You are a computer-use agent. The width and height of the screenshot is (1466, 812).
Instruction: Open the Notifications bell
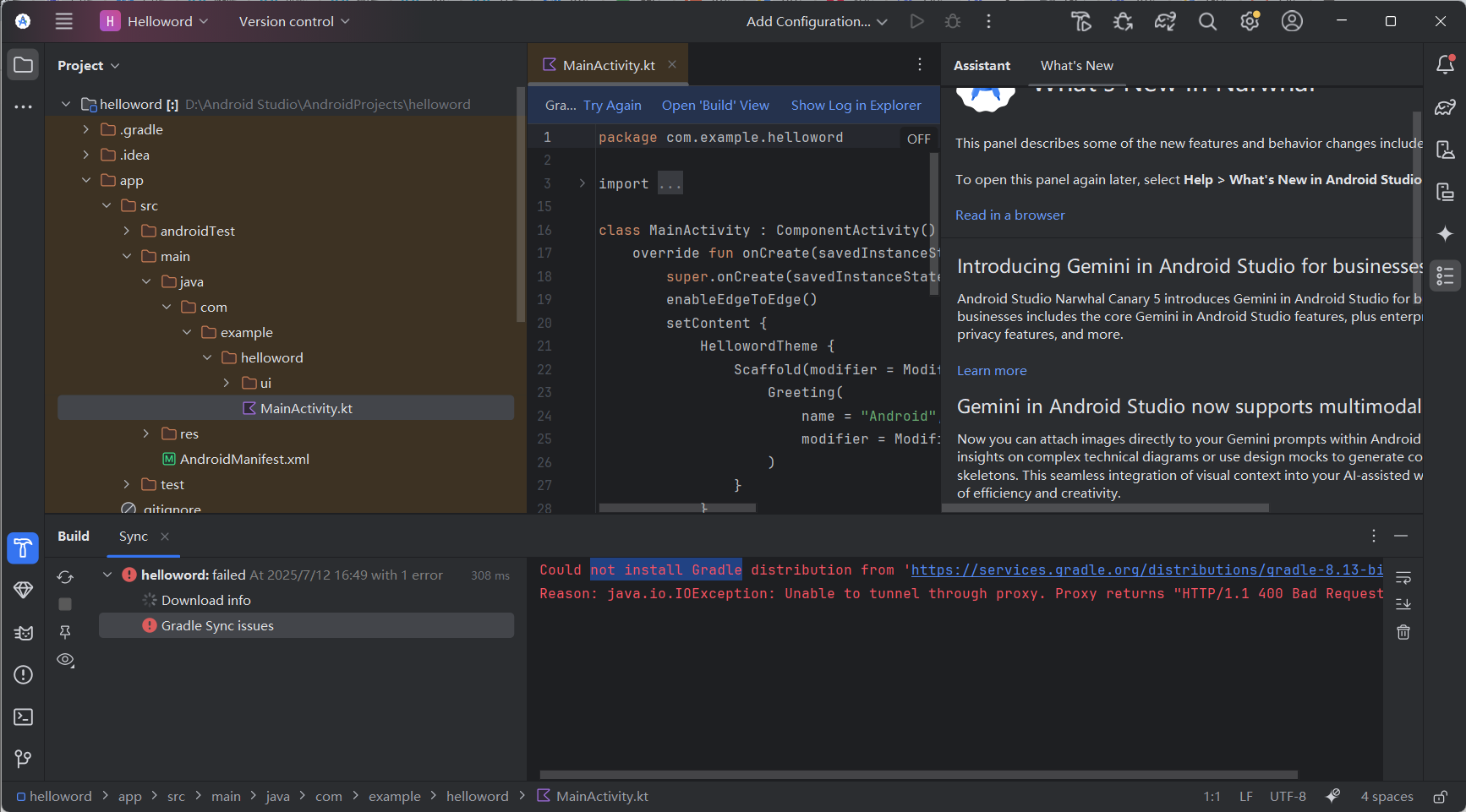[1445, 64]
